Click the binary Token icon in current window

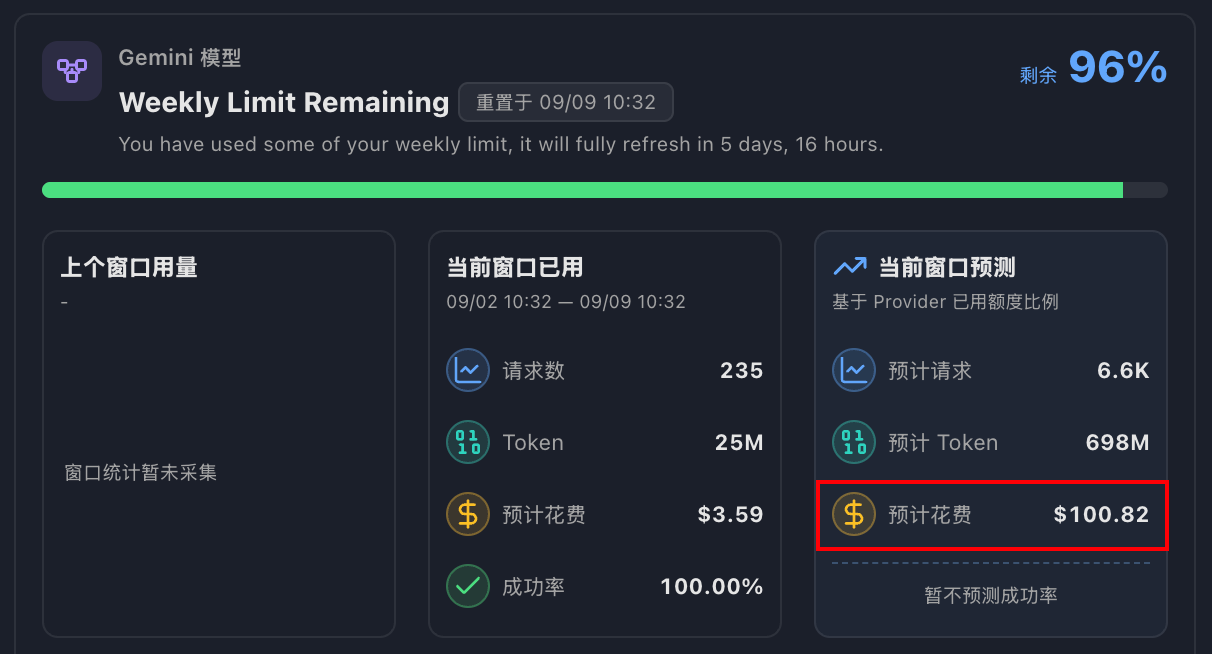click(467, 443)
